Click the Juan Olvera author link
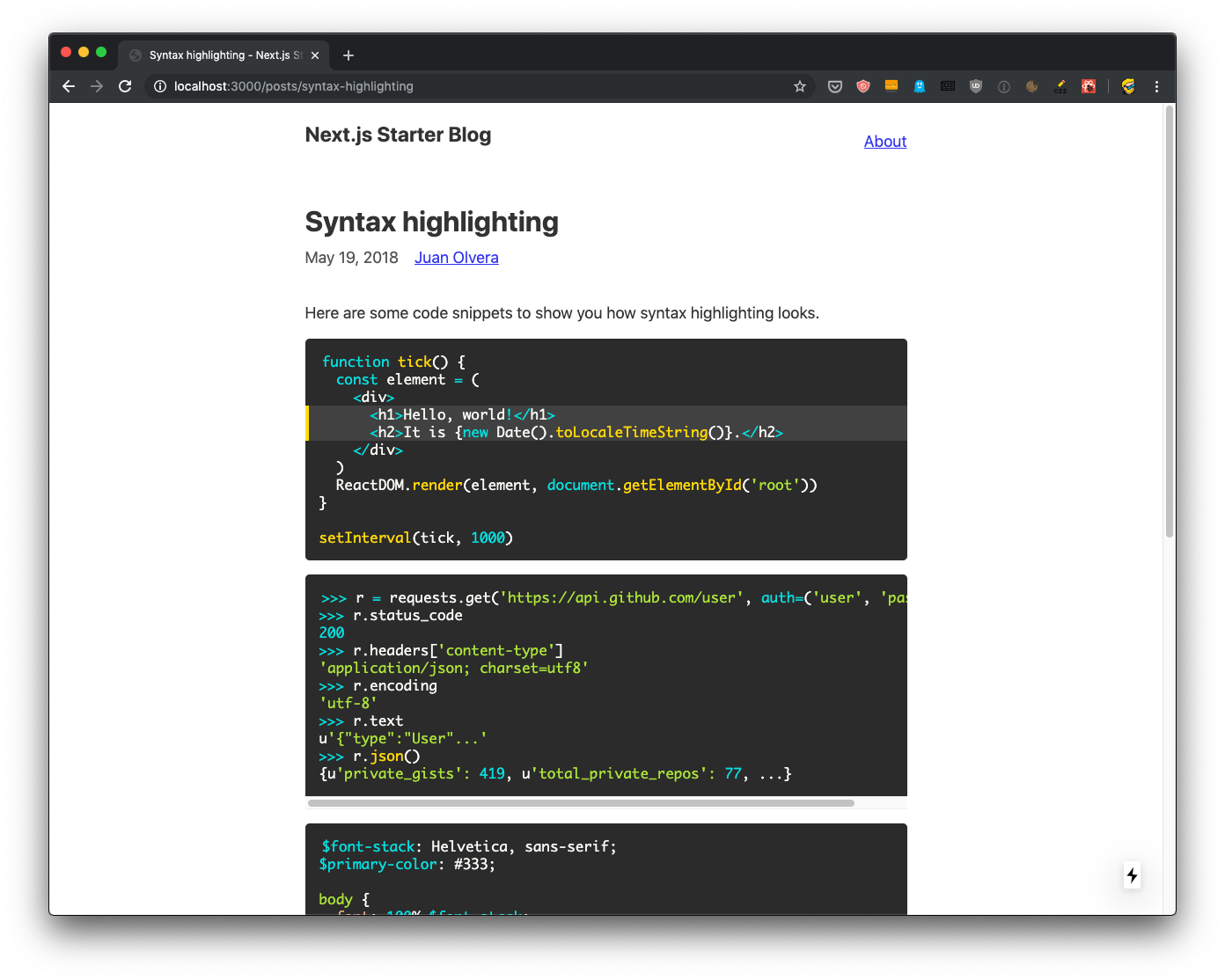Screen dimensions: 1225x980 click(456, 257)
